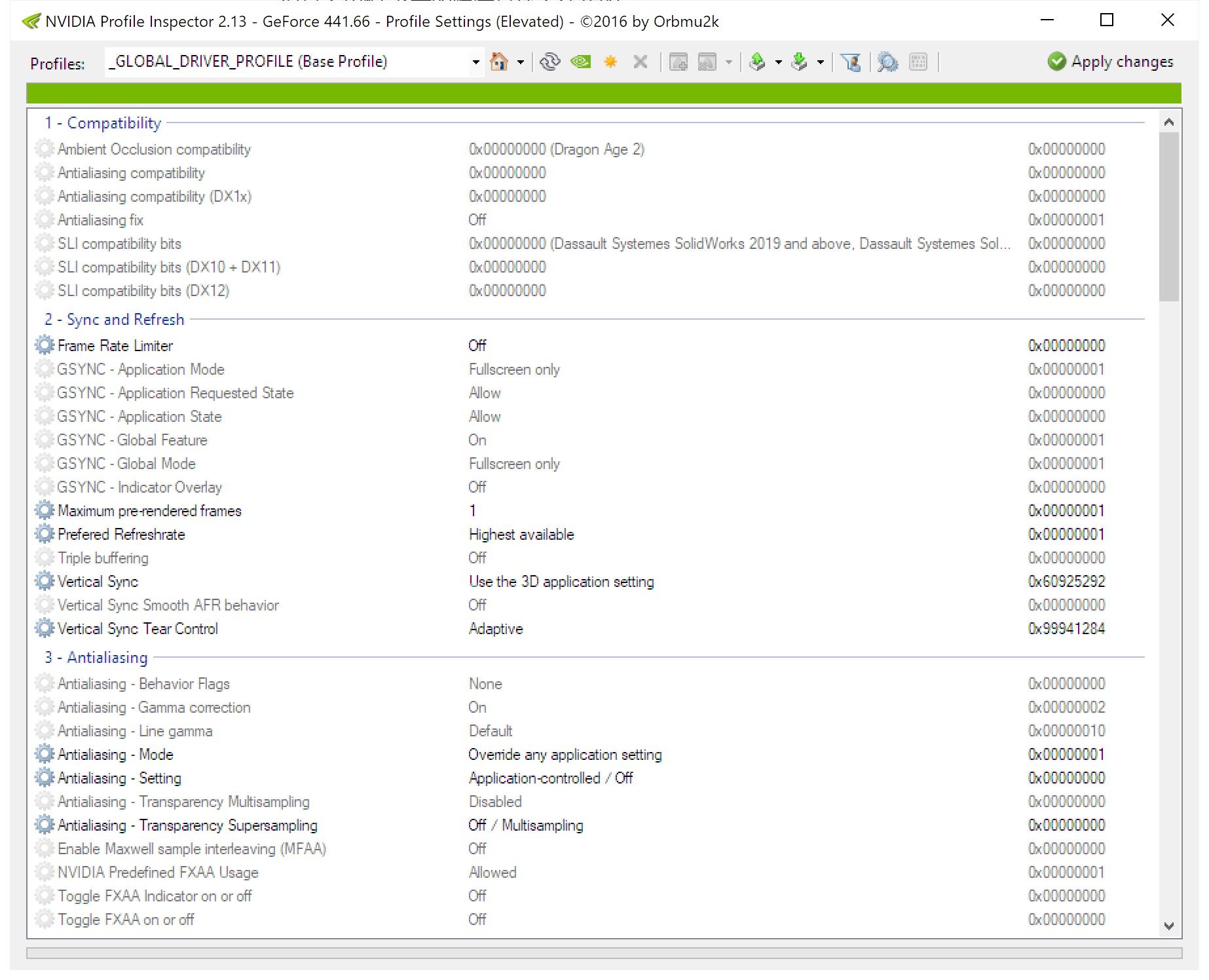Click the home icon for base profile
The image size is (1209, 980).
(x=499, y=62)
